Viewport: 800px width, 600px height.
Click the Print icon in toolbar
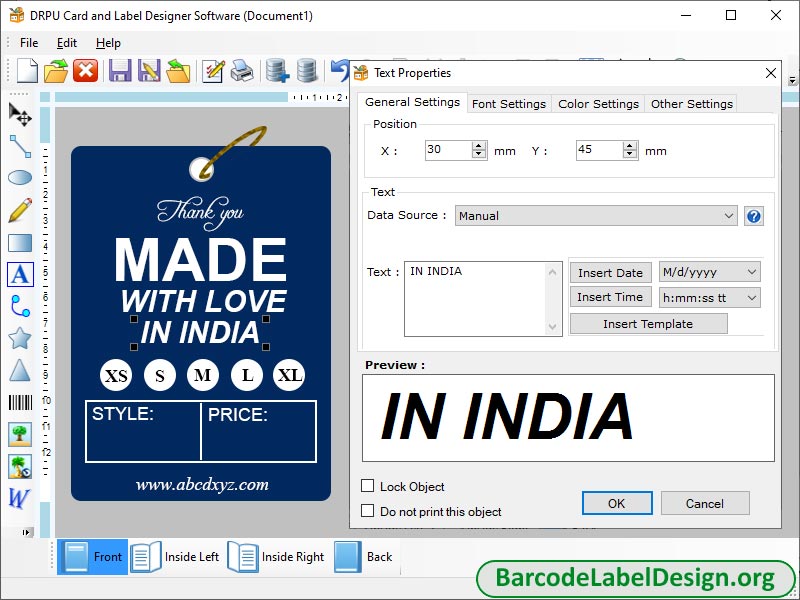pos(242,70)
